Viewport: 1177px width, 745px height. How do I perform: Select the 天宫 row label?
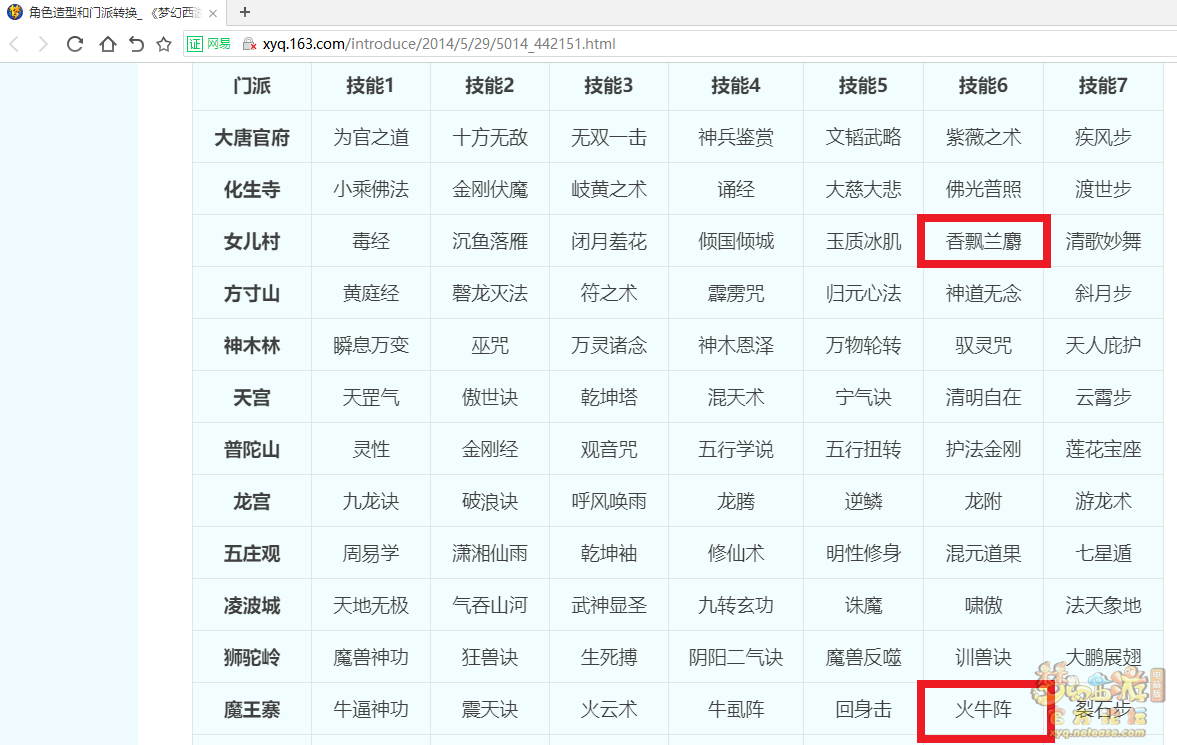coord(252,397)
